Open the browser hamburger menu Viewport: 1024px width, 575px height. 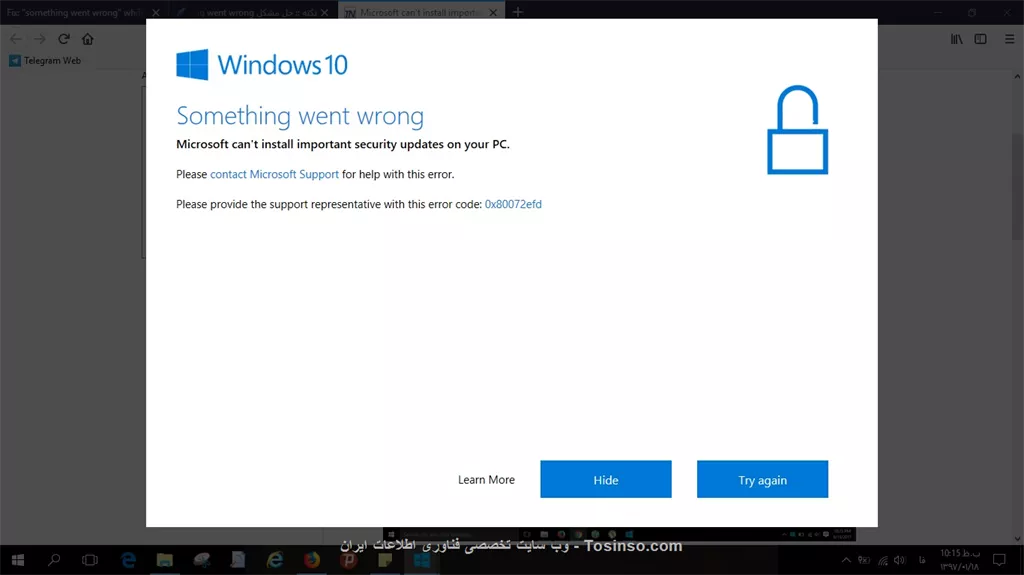[x=1010, y=39]
